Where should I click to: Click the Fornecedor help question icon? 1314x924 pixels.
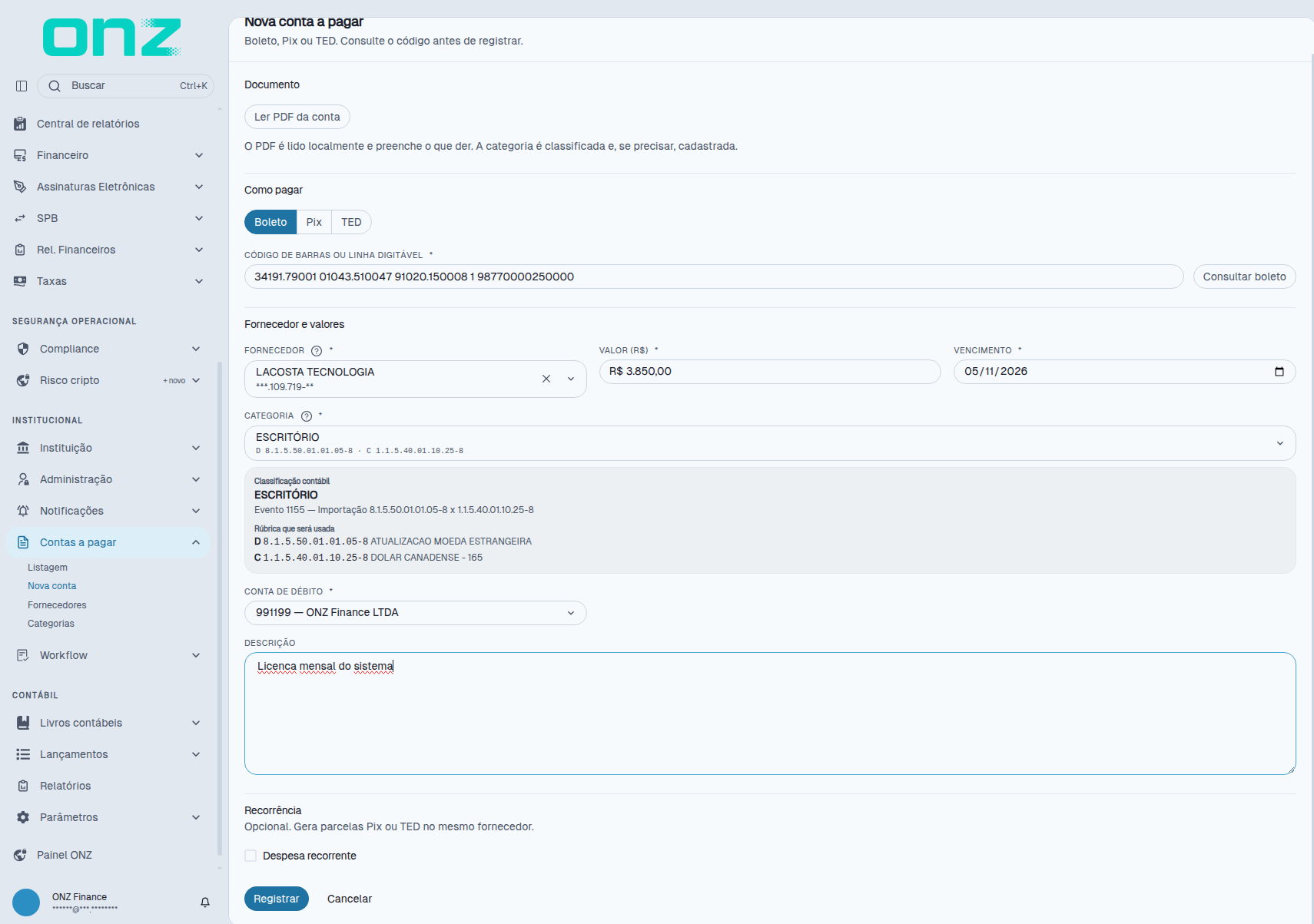tap(317, 351)
